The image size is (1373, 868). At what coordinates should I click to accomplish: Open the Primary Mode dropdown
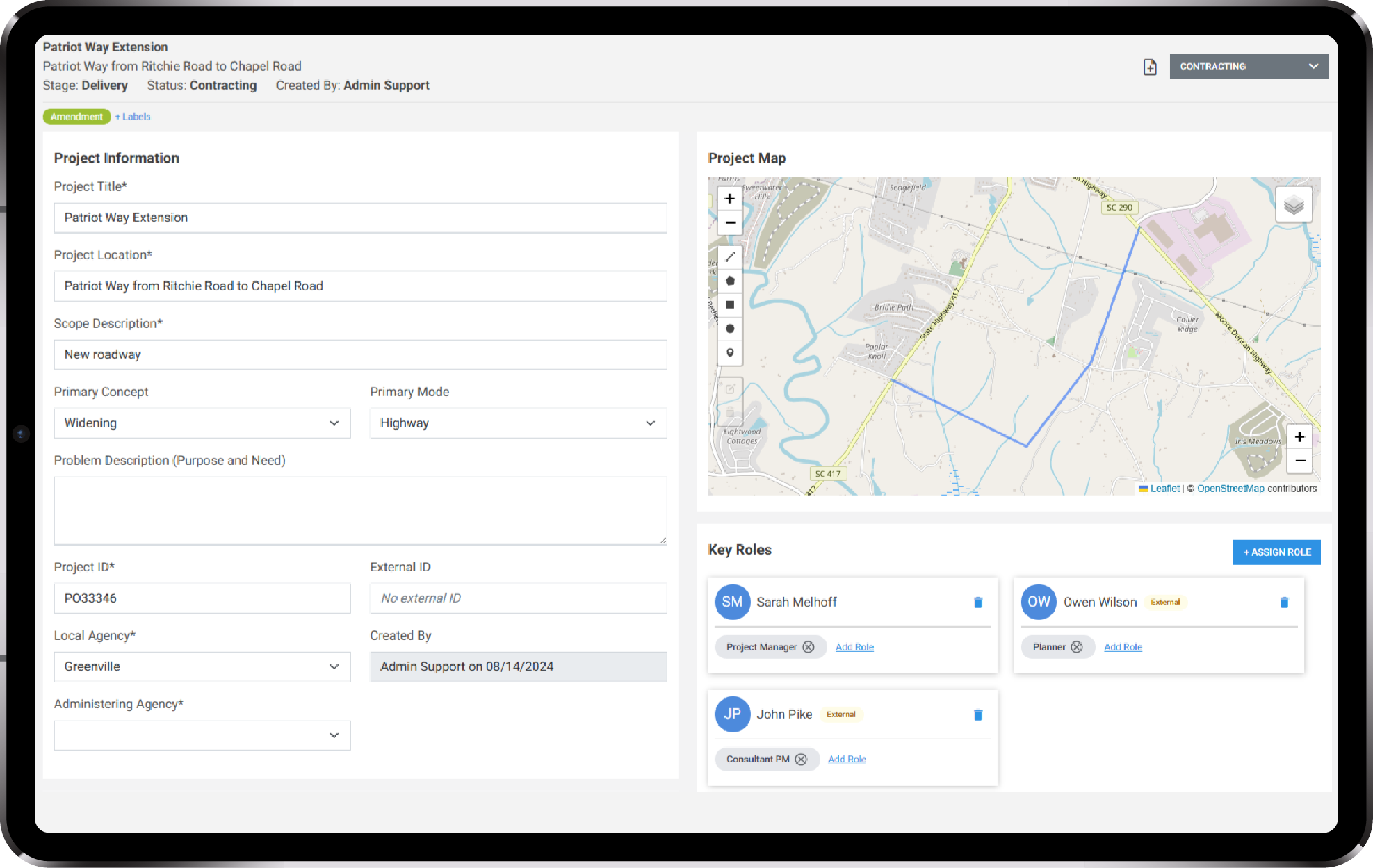point(518,423)
